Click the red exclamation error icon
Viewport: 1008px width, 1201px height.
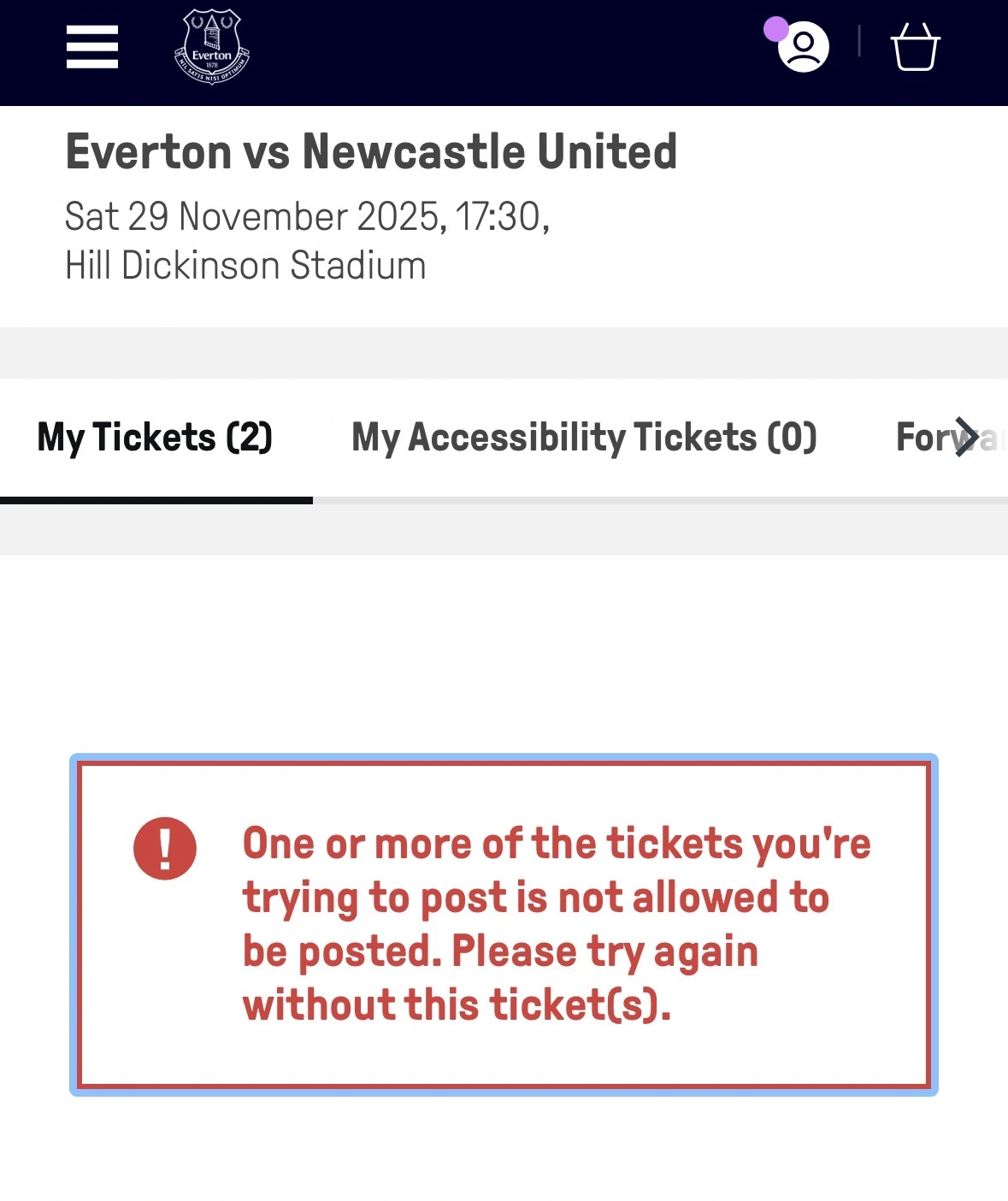tap(165, 849)
